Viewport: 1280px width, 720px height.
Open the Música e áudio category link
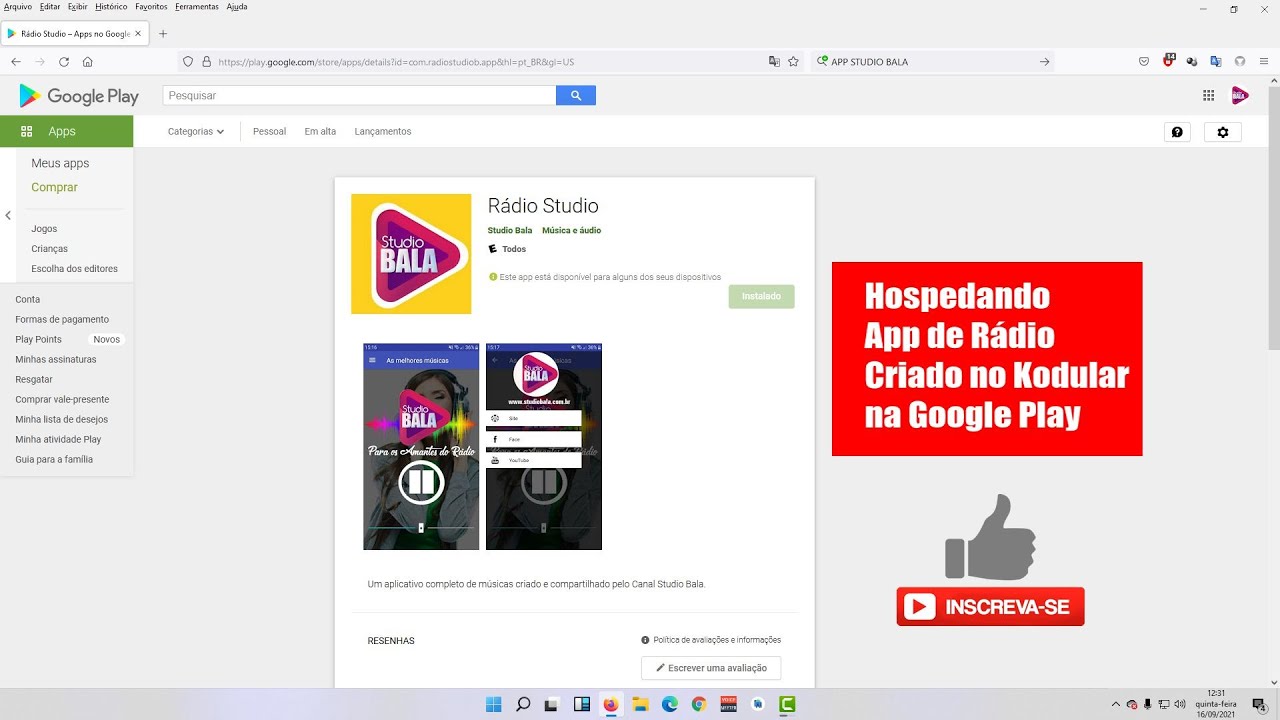point(572,230)
